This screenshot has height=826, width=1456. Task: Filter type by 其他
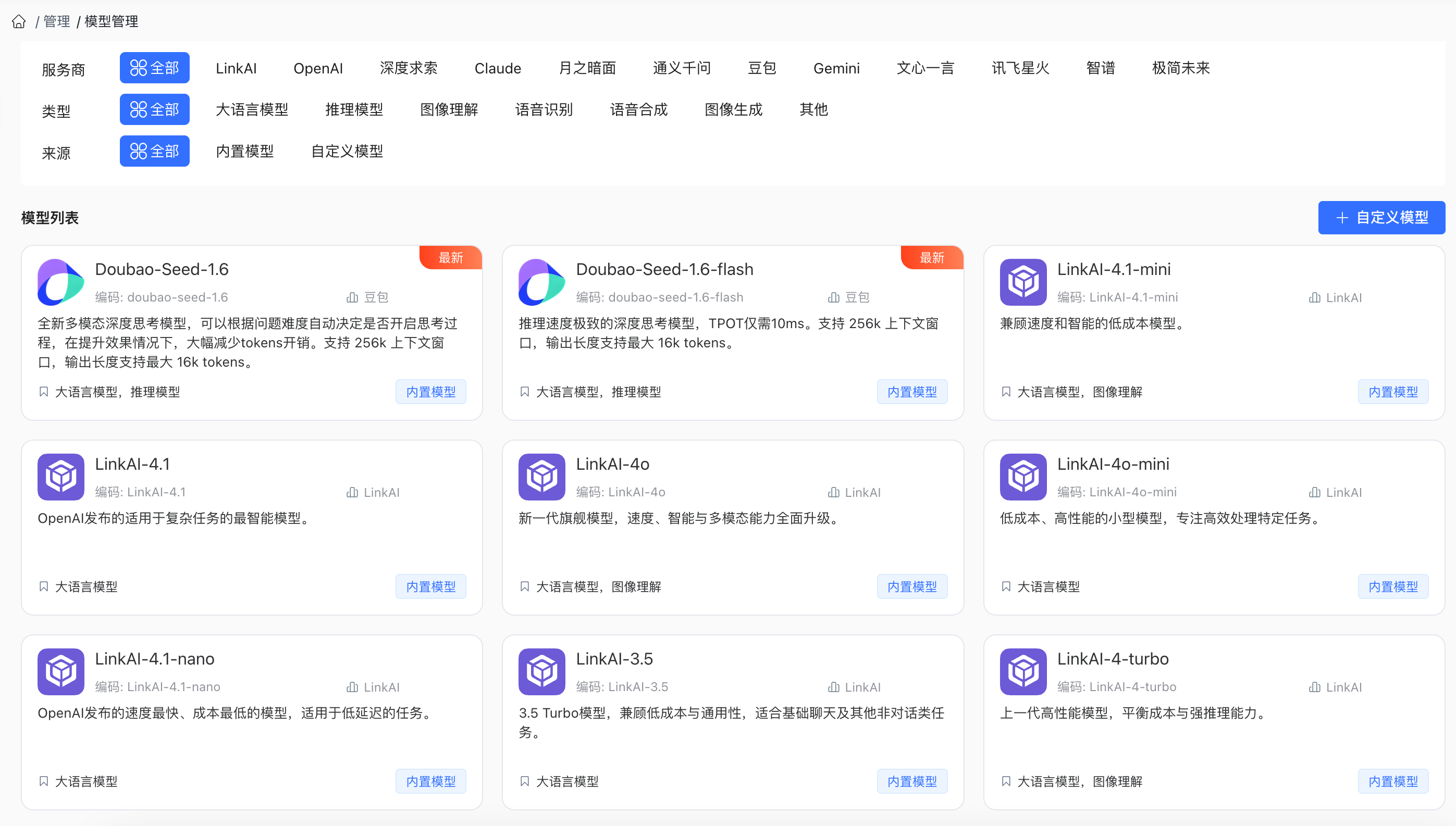(x=813, y=109)
